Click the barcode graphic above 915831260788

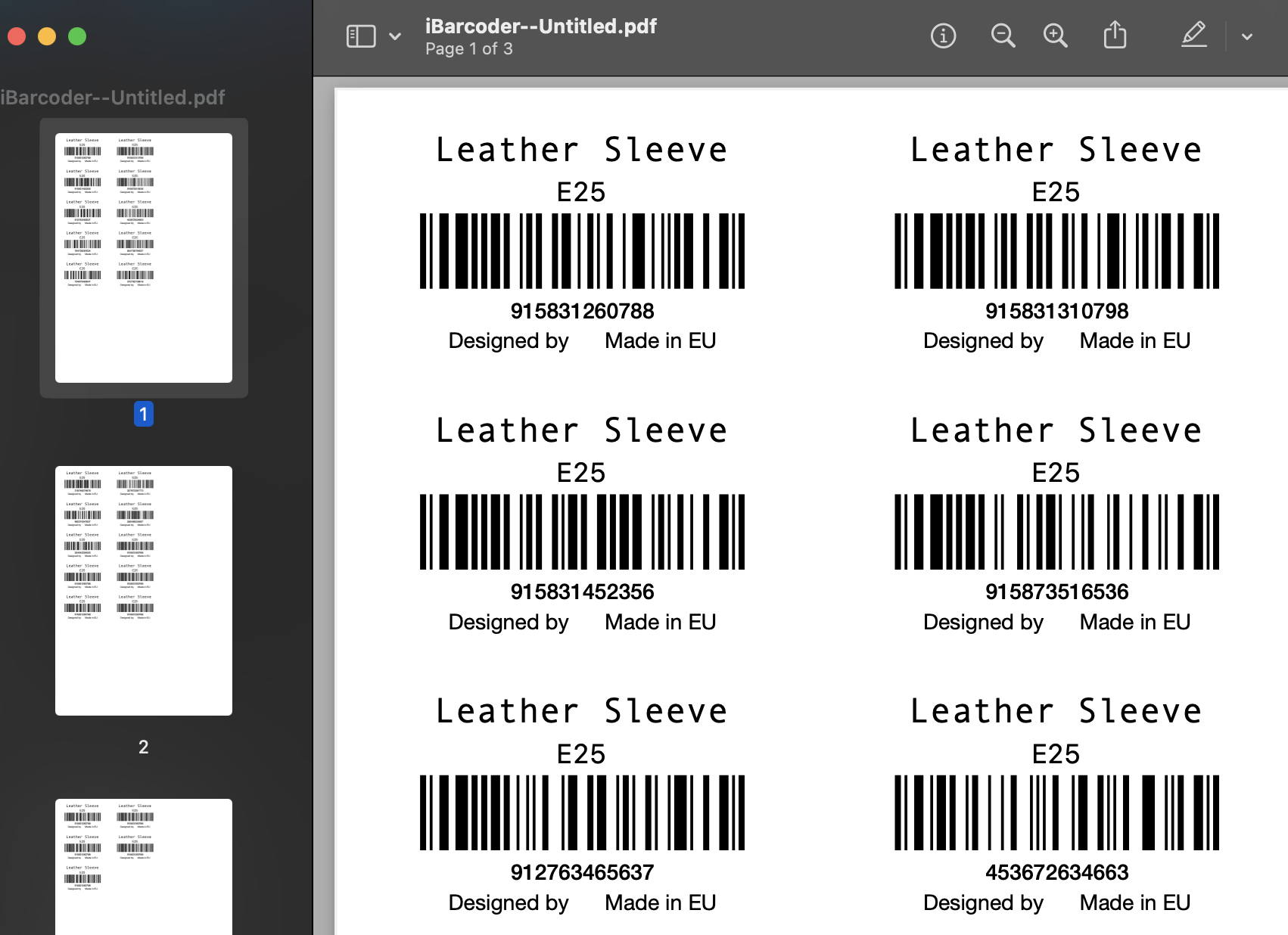[582, 251]
